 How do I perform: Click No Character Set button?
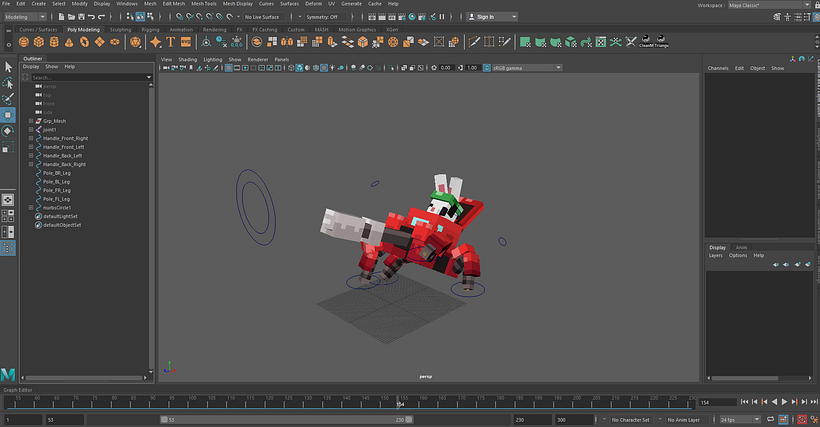tap(630, 420)
